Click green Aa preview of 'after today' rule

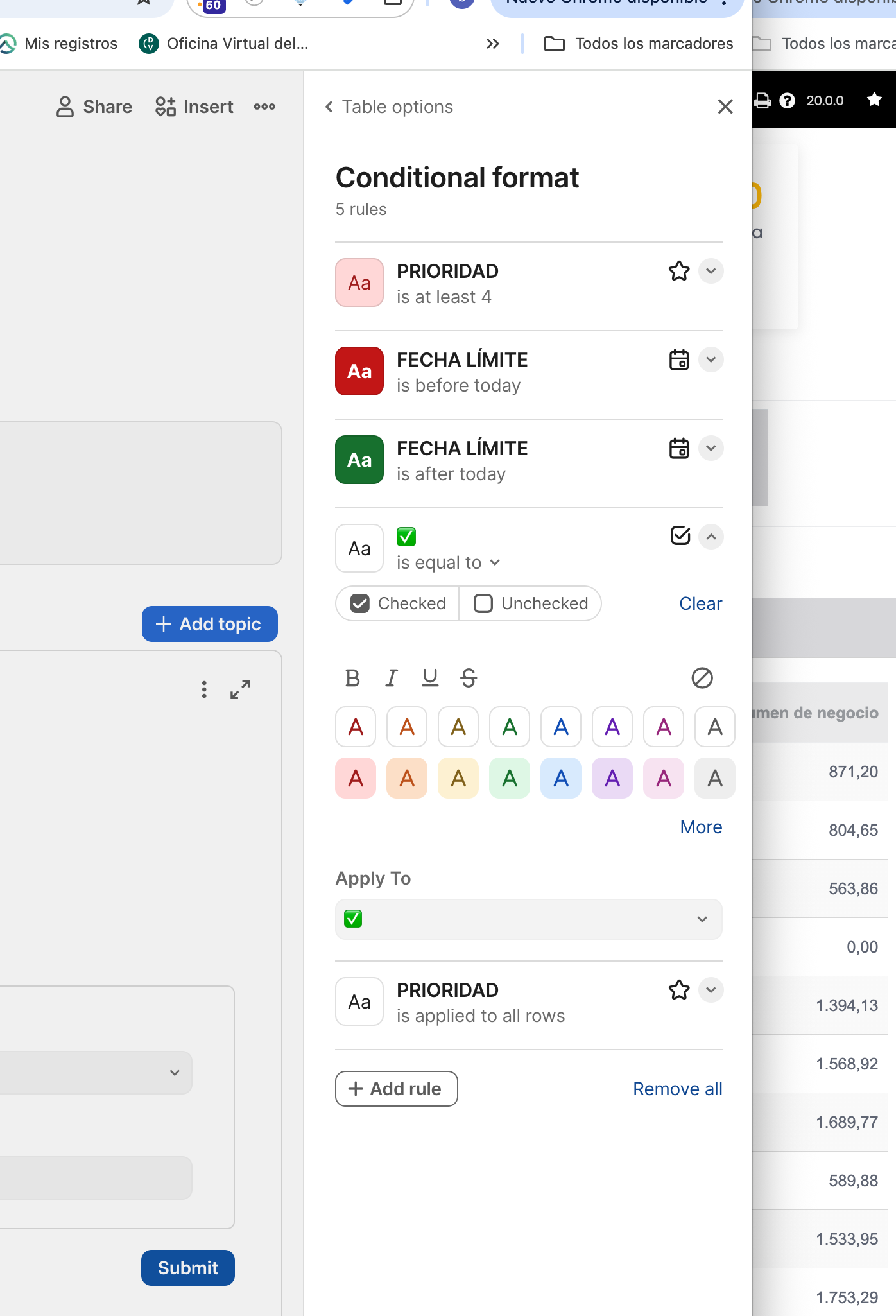pyautogui.click(x=359, y=460)
